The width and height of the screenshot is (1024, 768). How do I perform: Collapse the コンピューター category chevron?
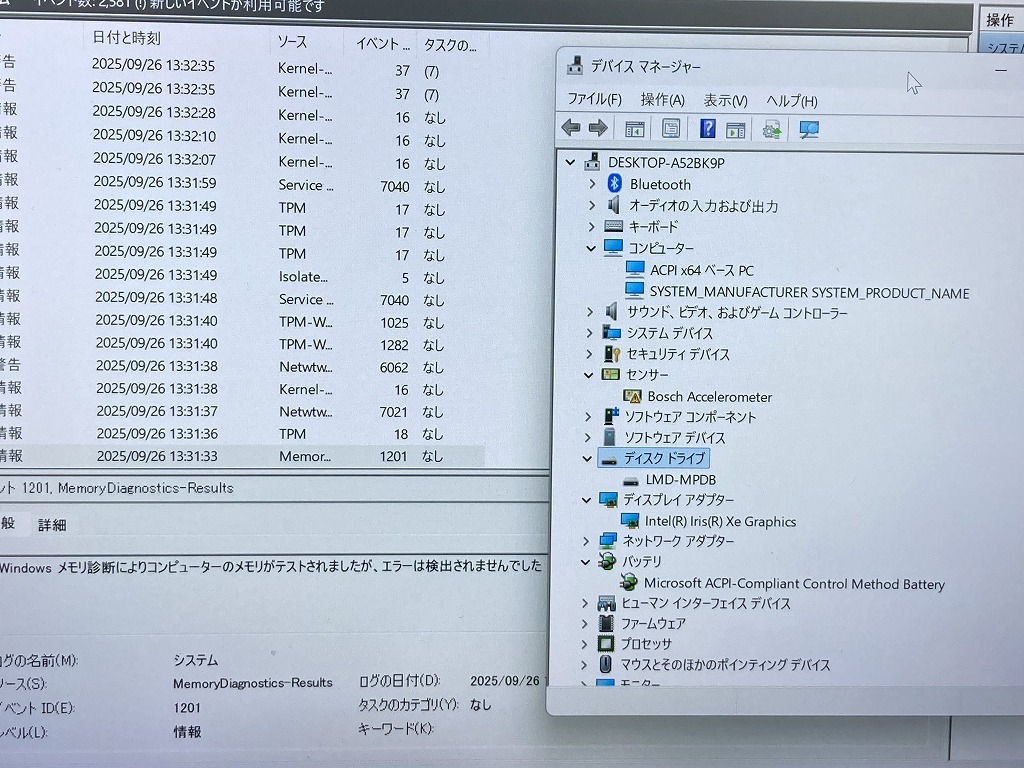coord(591,248)
